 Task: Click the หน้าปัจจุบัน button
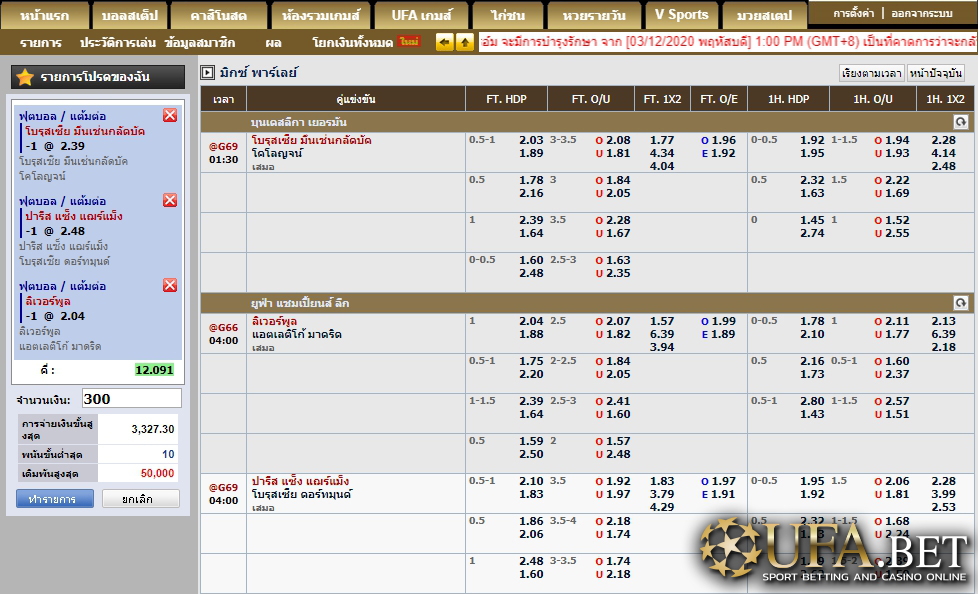936,73
